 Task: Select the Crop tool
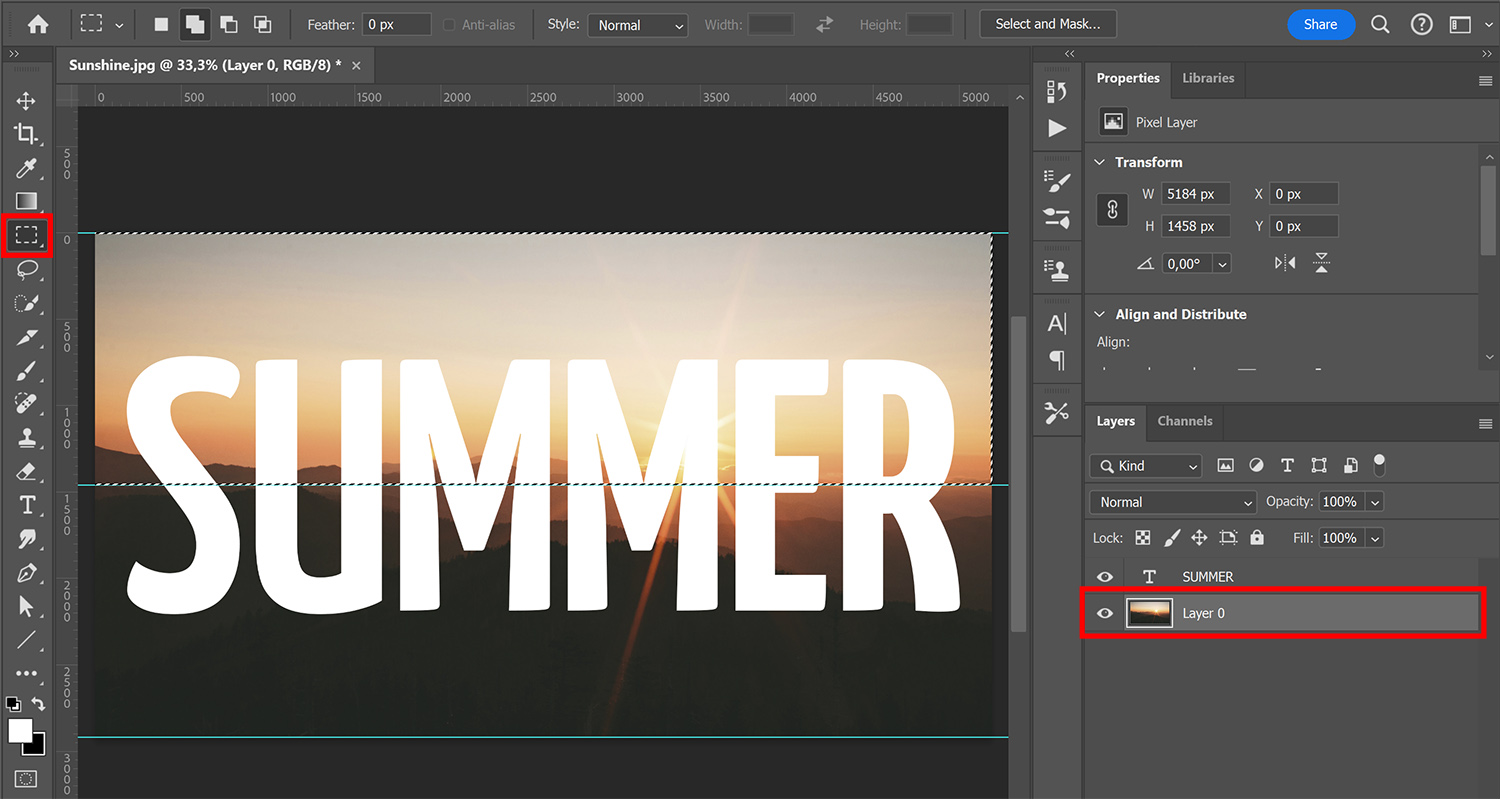(x=25, y=134)
